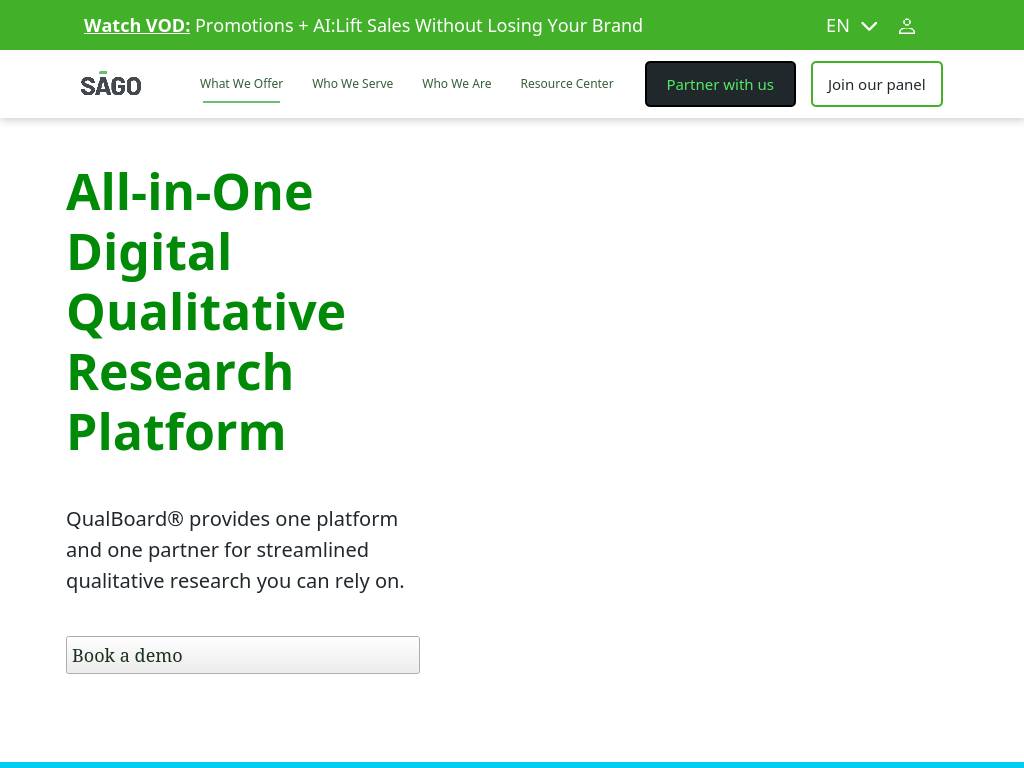The image size is (1024, 768).
Task: Open the Resource Center menu
Action: [567, 84]
